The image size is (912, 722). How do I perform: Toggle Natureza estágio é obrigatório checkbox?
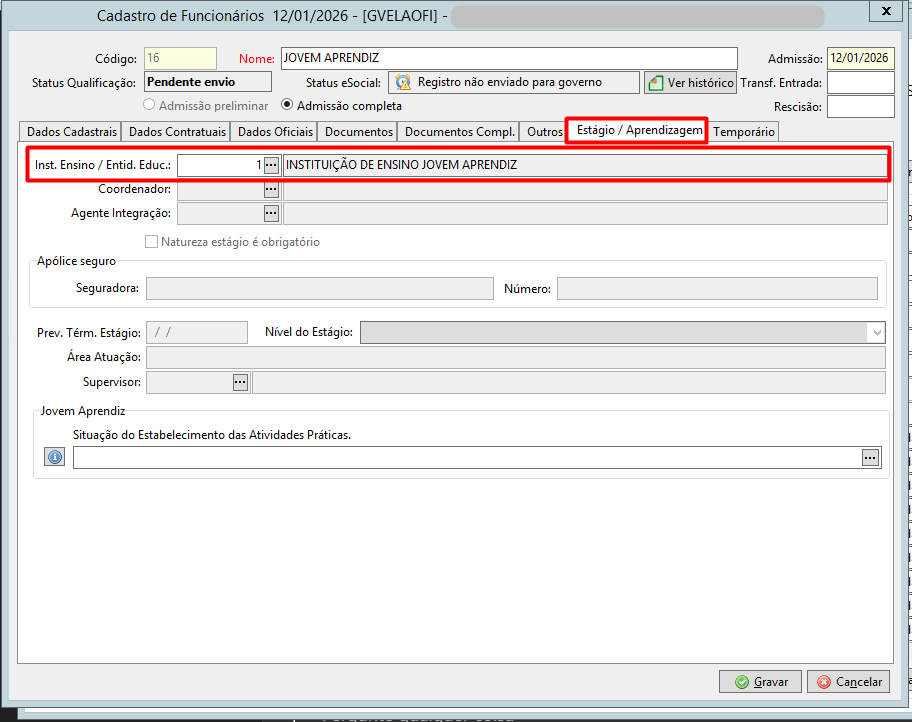tap(151, 241)
